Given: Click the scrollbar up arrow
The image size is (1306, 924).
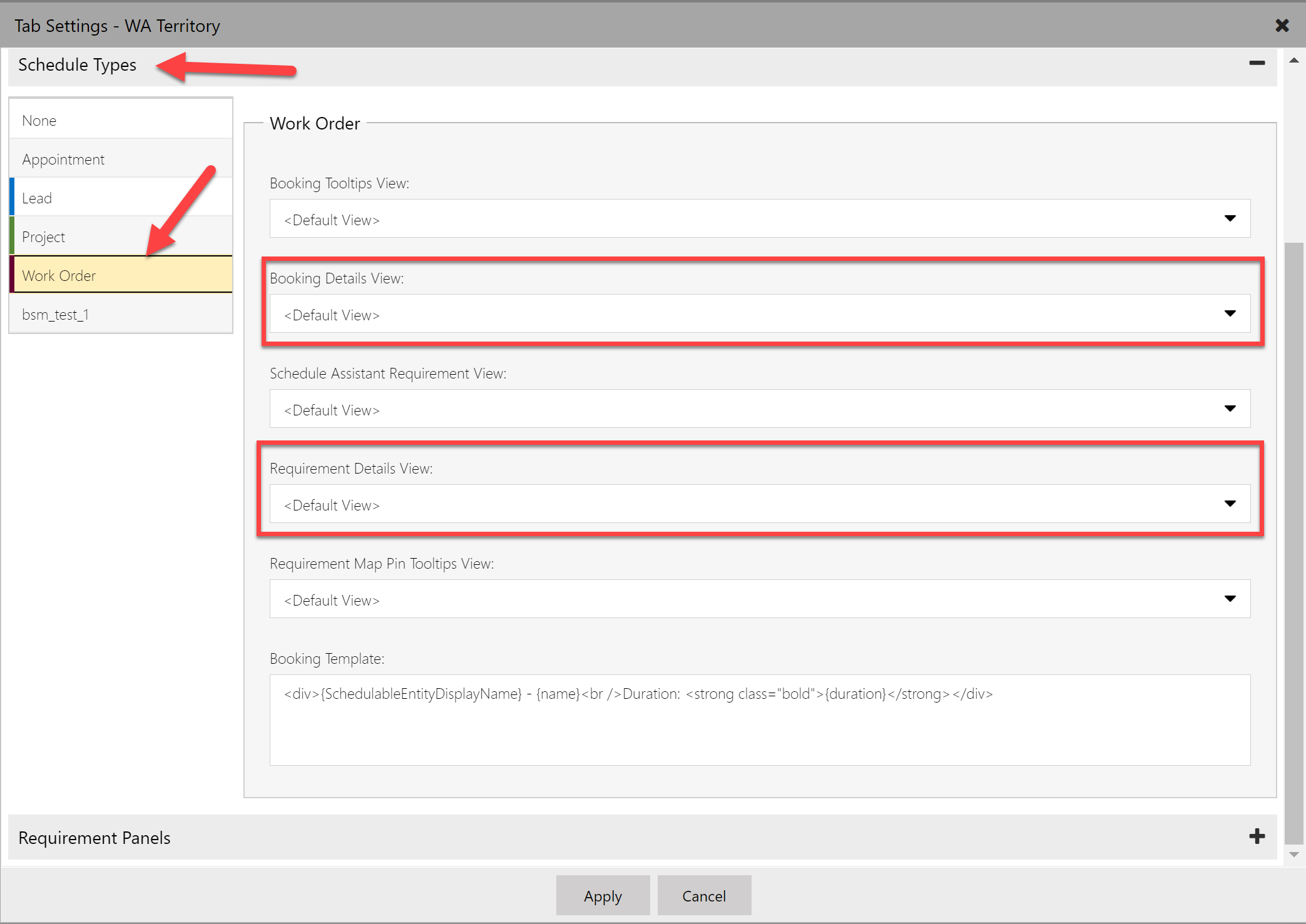Looking at the screenshot, I should (1293, 59).
